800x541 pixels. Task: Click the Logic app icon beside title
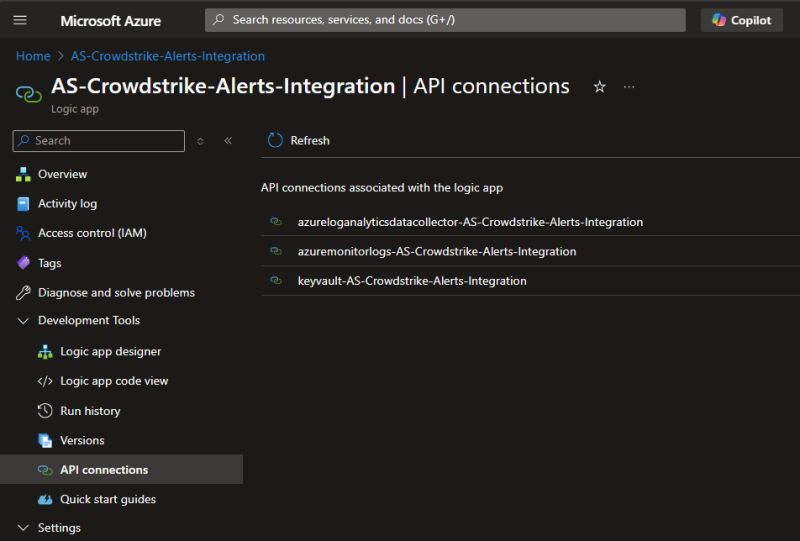29,94
